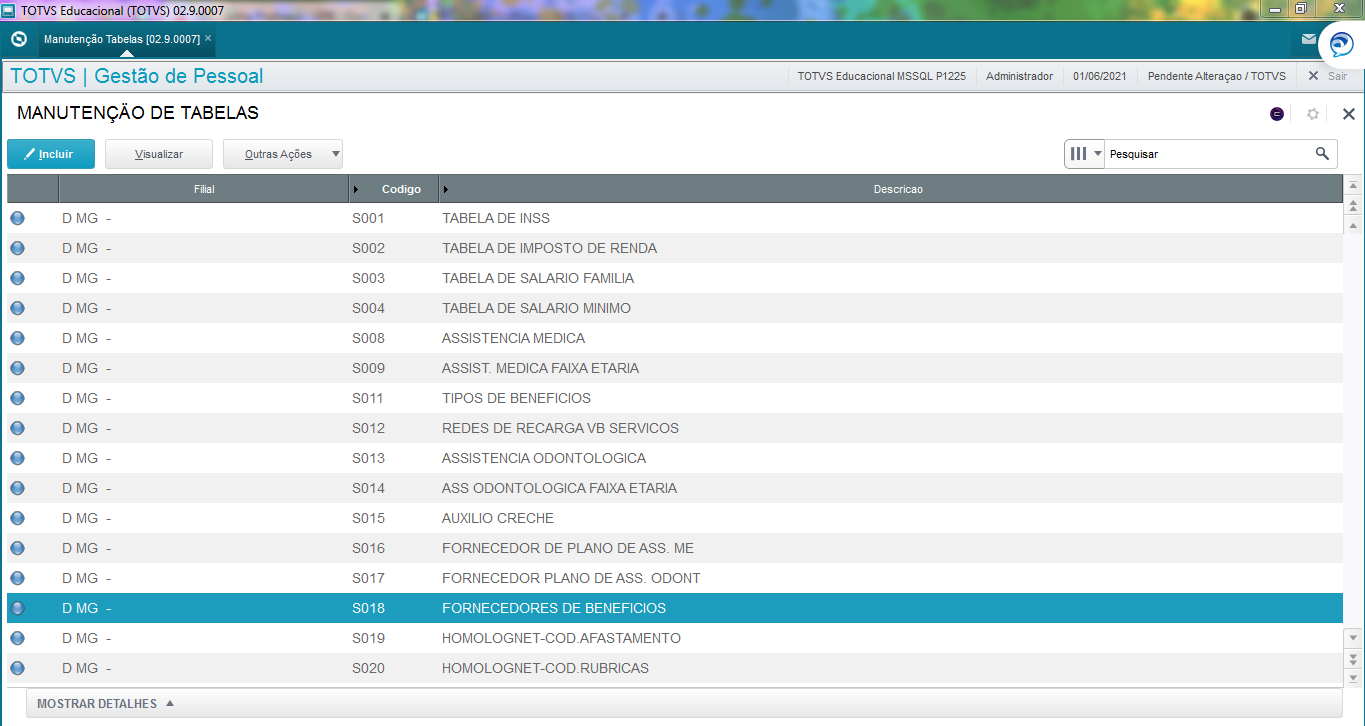Click the page-down scrollbar arrow
The image size is (1365, 726).
[1353, 658]
